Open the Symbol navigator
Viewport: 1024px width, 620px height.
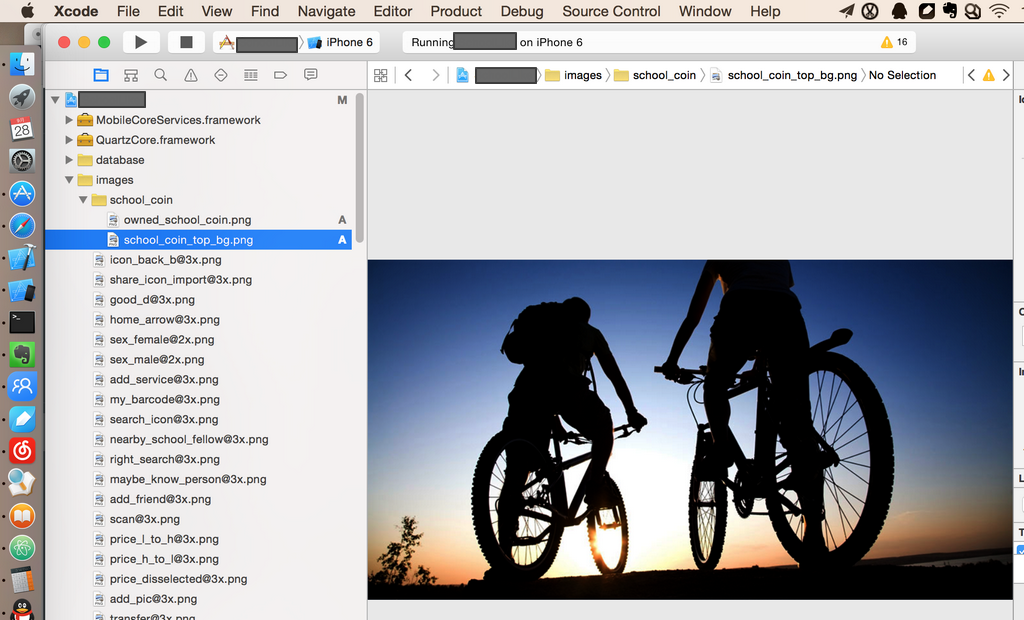click(130, 75)
